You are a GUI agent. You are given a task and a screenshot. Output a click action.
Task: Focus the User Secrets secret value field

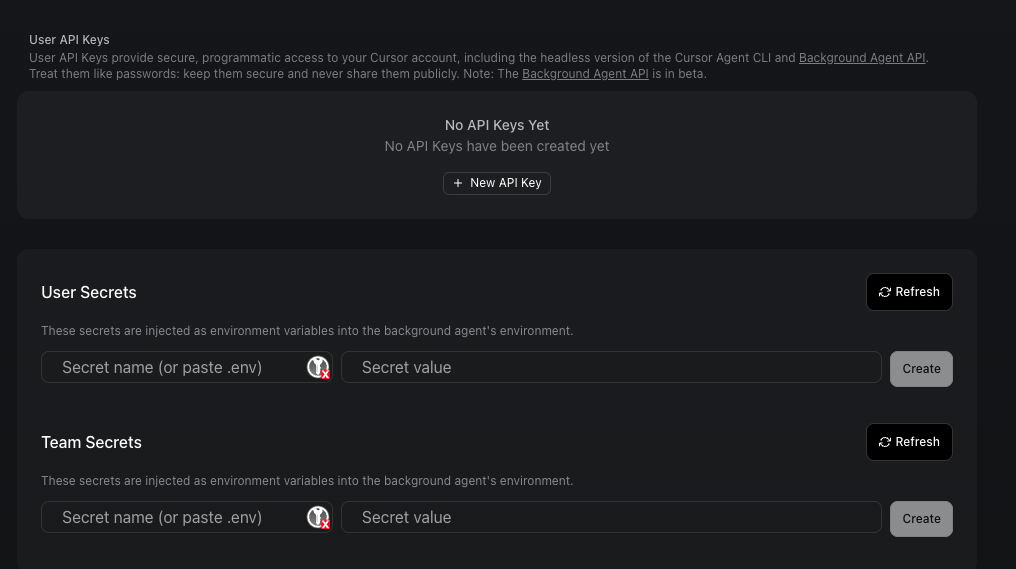[x=610, y=367]
